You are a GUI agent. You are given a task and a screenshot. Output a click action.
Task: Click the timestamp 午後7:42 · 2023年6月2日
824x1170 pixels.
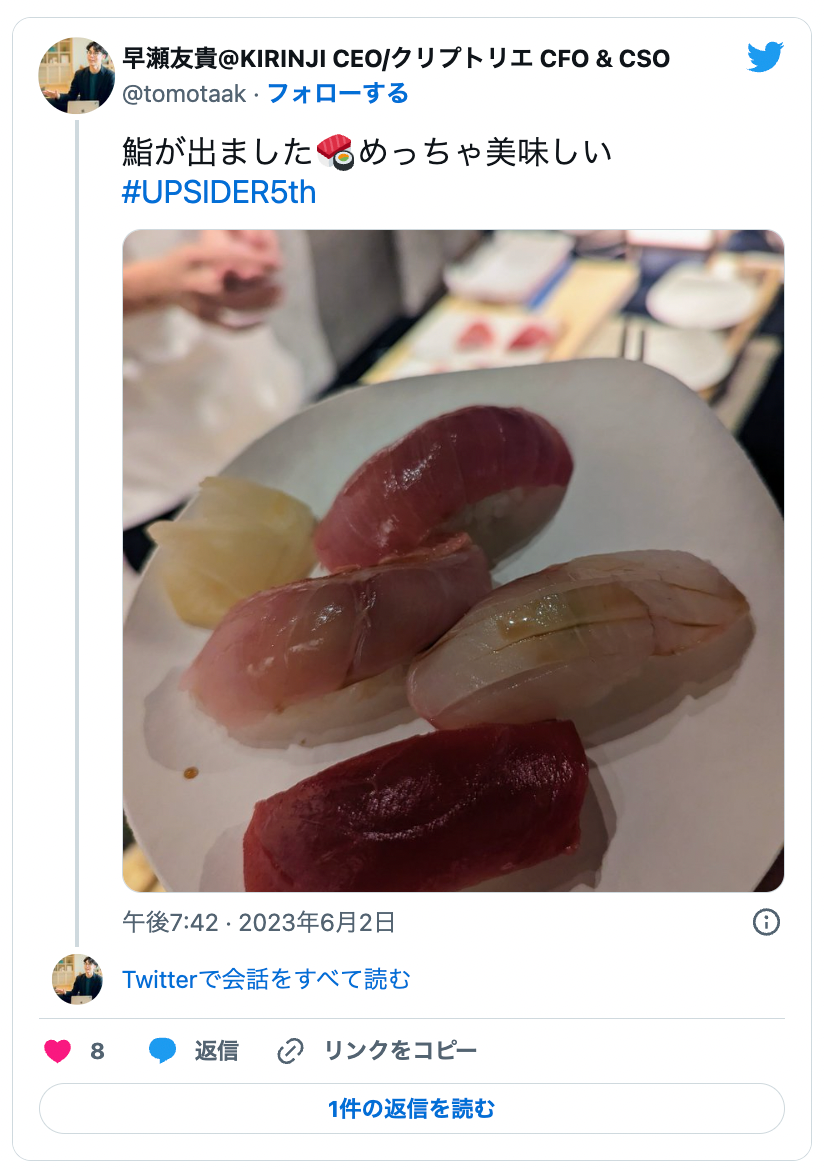pyautogui.click(x=258, y=922)
